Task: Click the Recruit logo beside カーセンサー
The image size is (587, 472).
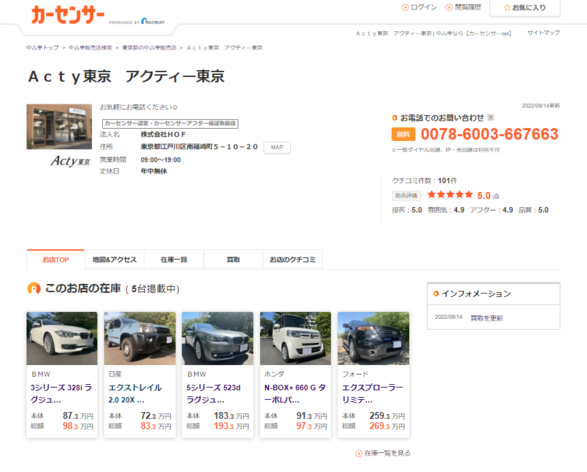Action: tap(153, 21)
